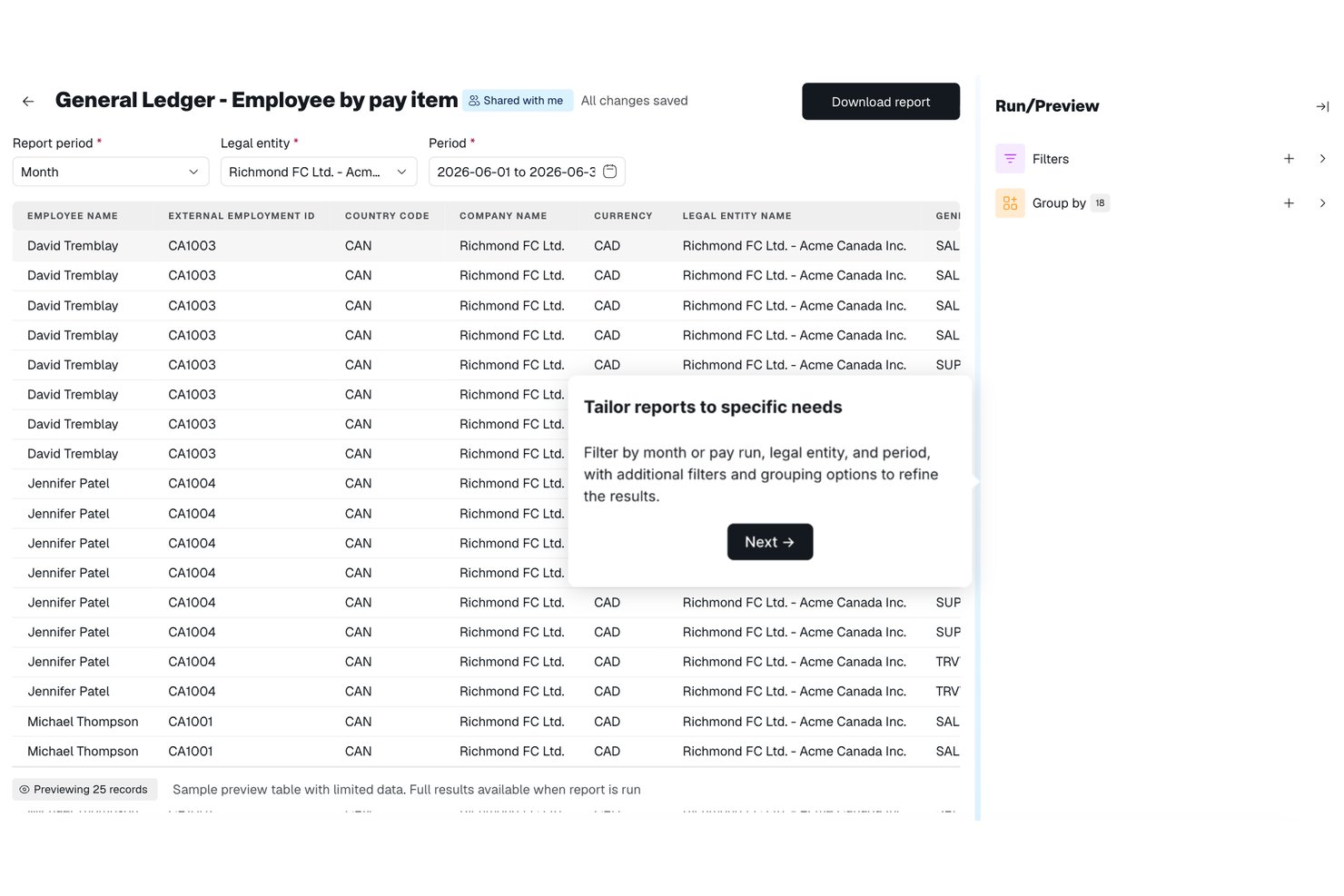Click first David Tremblay row name
The image size is (1344, 896).
tap(73, 246)
